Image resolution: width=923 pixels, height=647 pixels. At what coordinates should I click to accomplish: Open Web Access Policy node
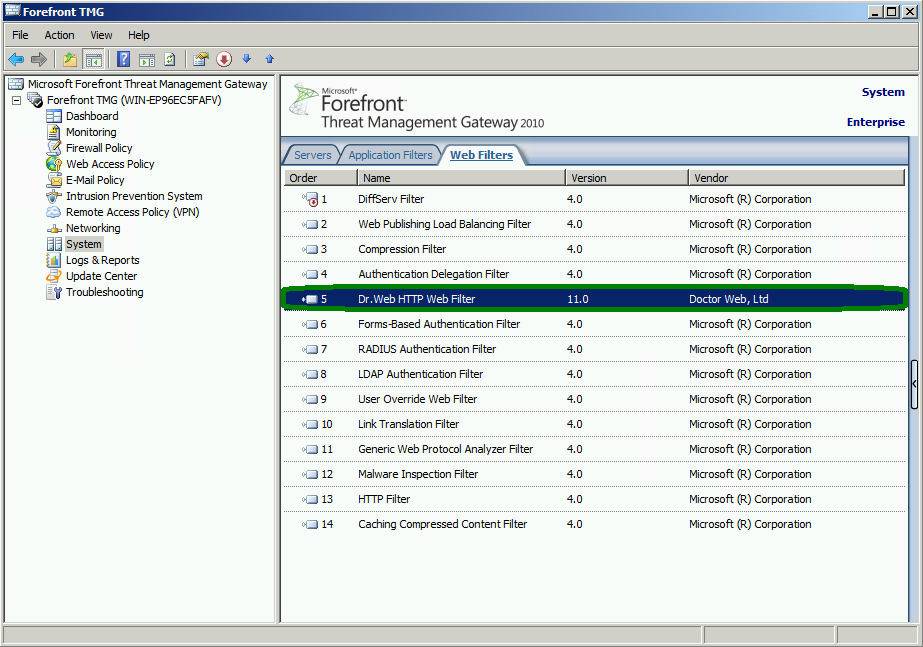110,164
